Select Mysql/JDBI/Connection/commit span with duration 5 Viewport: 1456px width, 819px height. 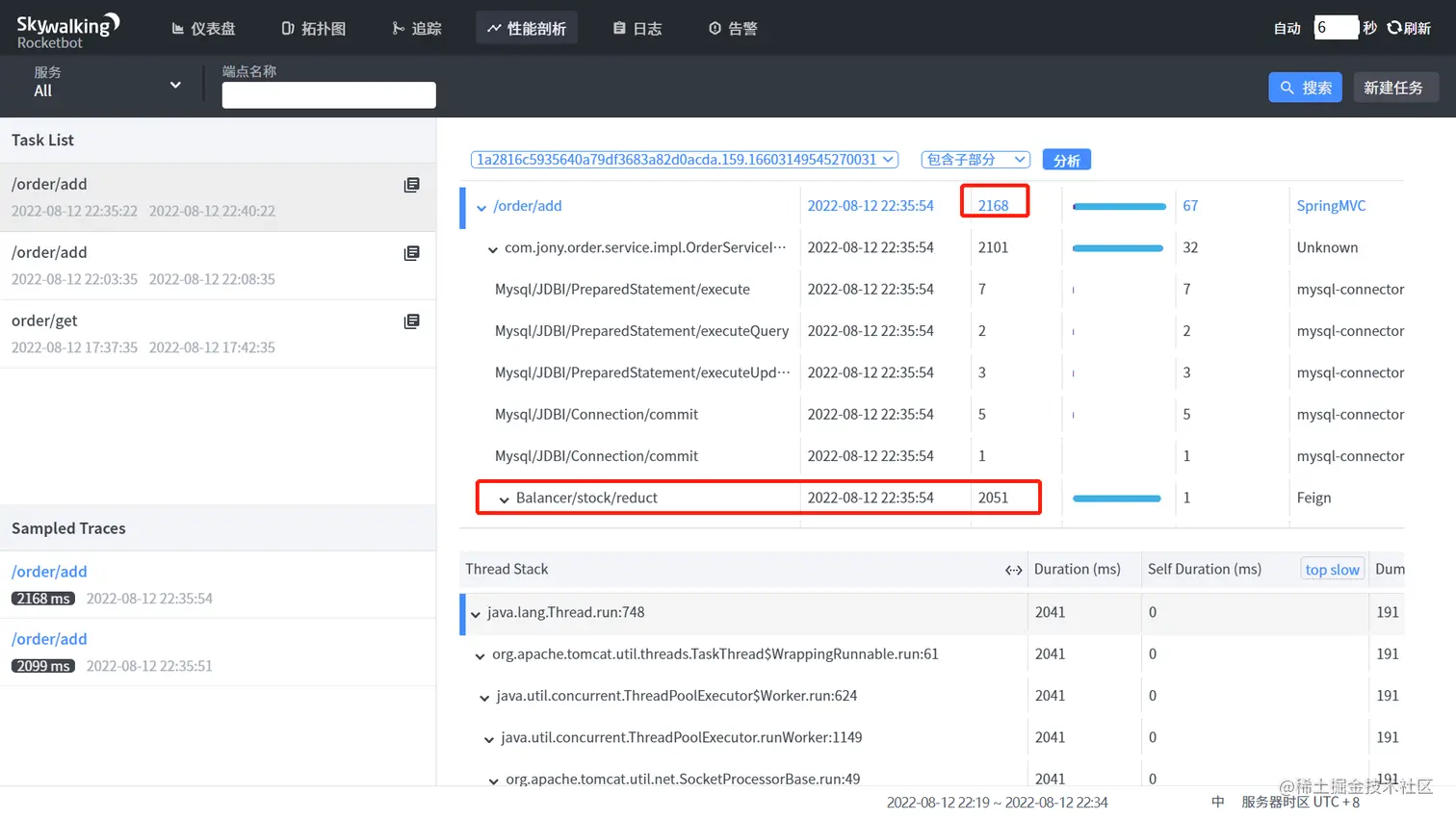click(x=932, y=414)
